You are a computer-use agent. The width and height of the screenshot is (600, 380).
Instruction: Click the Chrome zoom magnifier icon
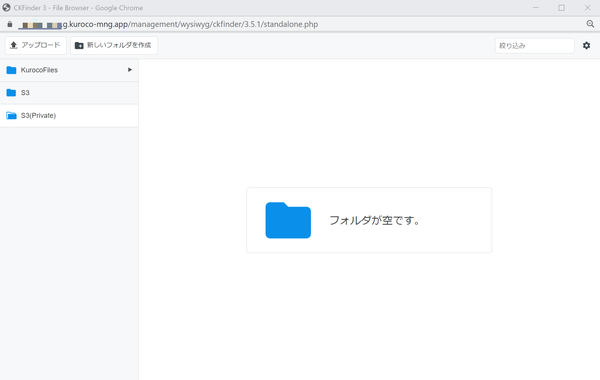click(590, 24)
